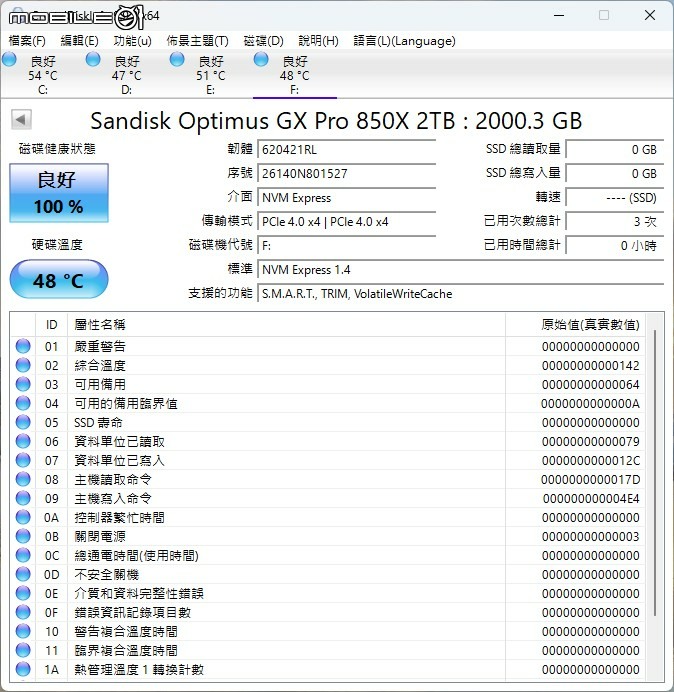Screen dimensions: 674x692
Task: Click the firmware field 620421RL
Action: pos(346,150)
